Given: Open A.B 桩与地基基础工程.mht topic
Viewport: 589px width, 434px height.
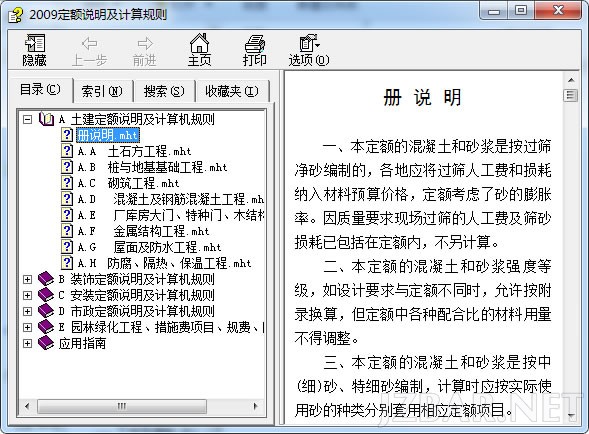Looking at the screenshot, I should point(152,167).
